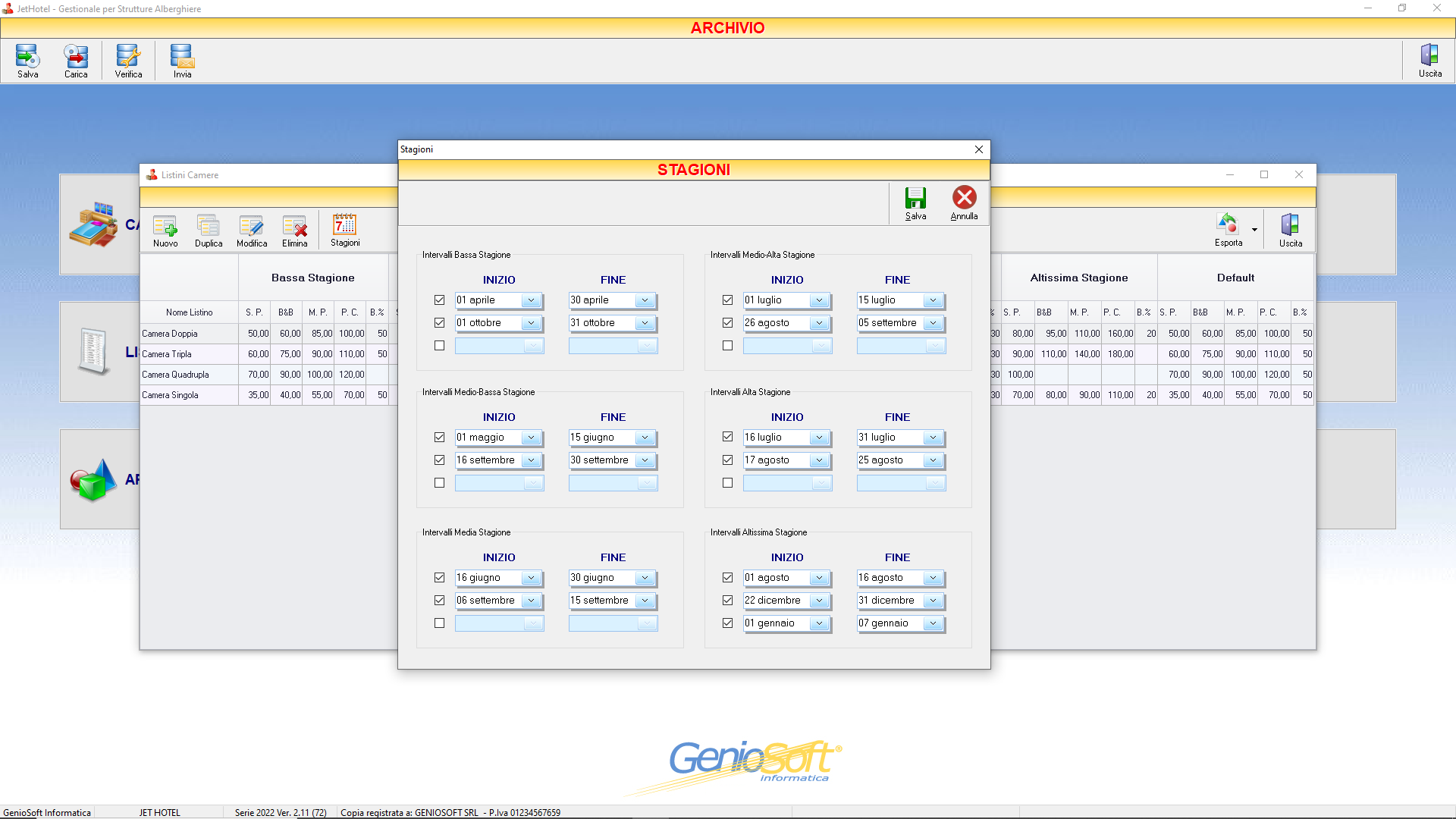Viewport: 1456px width, 819px height.
Task: Select the Camera Tripla listino row
Action: coord(265,354)
